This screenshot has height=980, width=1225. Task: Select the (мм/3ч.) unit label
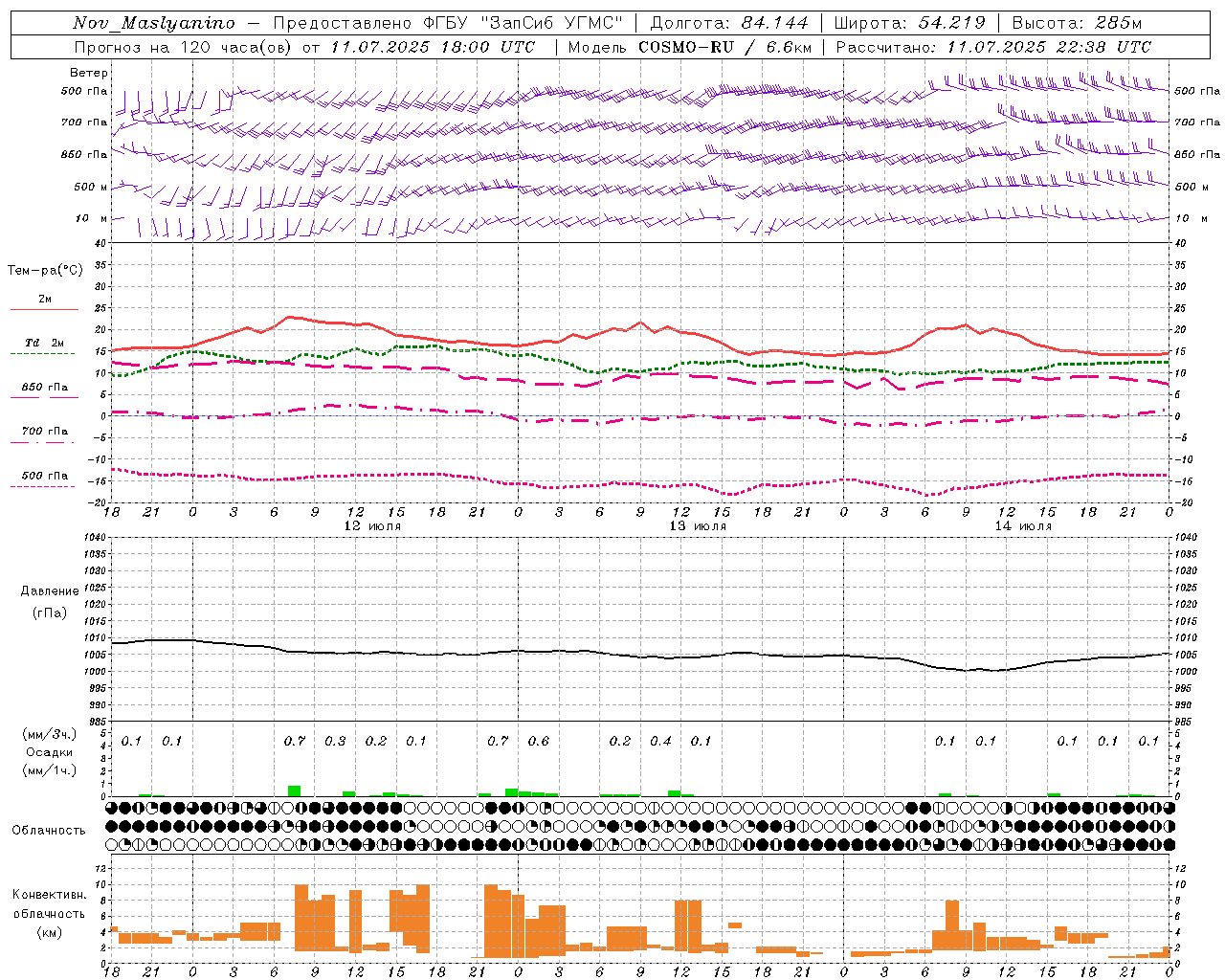click(50, 734)
